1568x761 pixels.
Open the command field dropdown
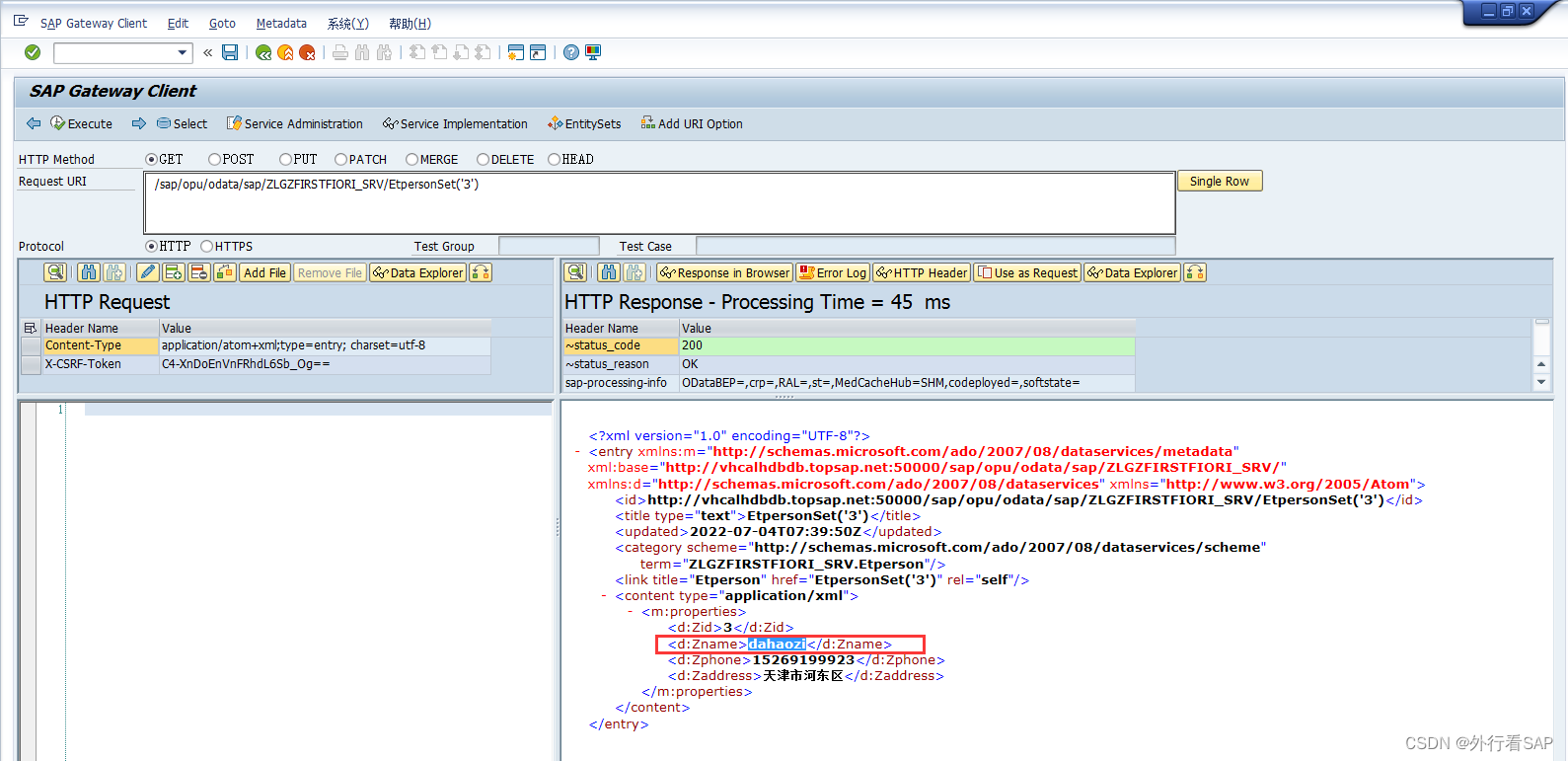pos(183,52)
